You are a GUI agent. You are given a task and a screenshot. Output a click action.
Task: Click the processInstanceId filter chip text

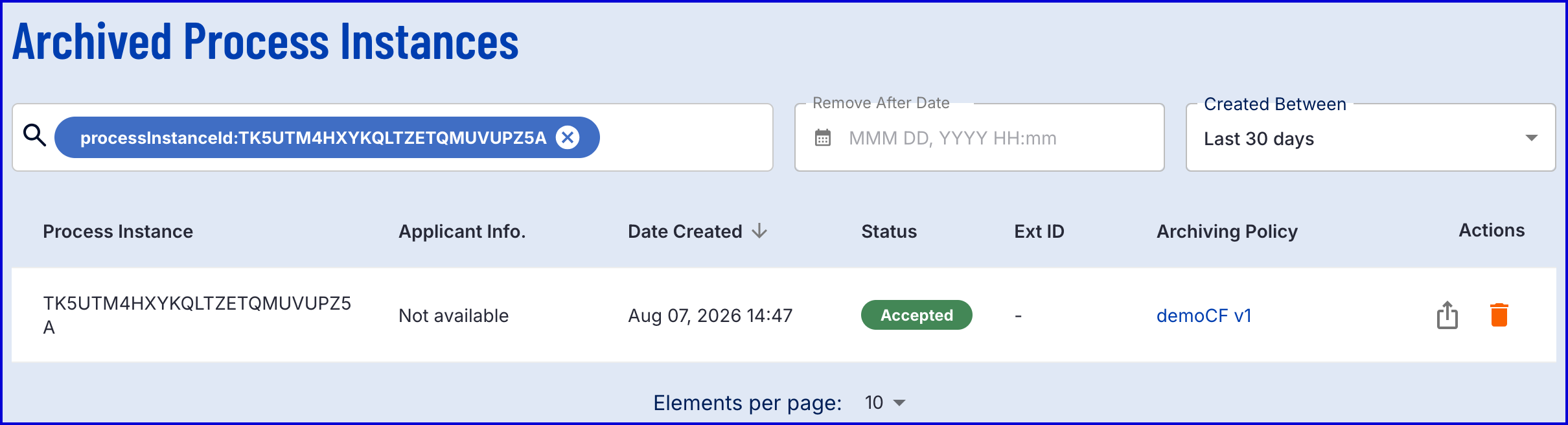tap(313, 137)
